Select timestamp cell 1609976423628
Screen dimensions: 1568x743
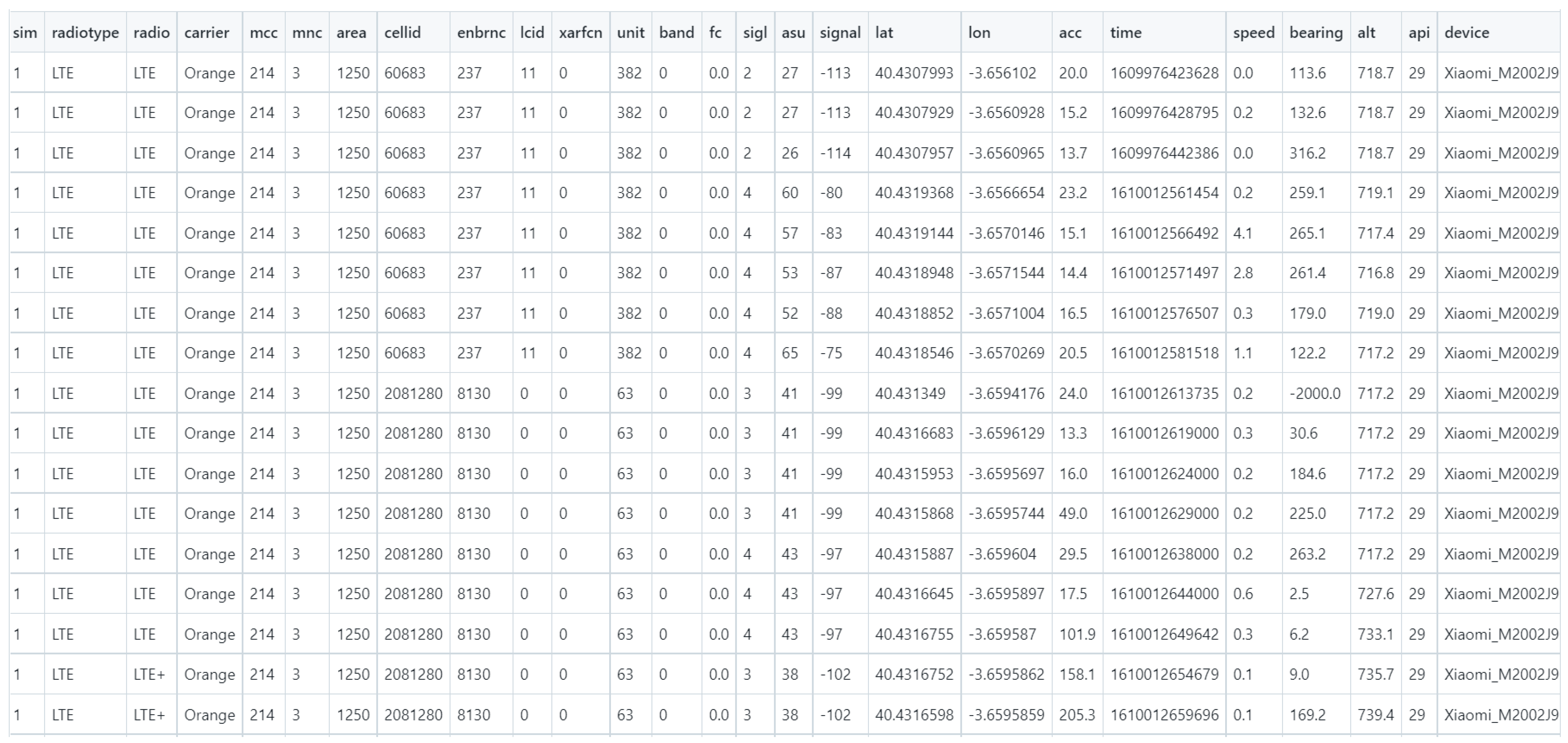(1164, 74)
